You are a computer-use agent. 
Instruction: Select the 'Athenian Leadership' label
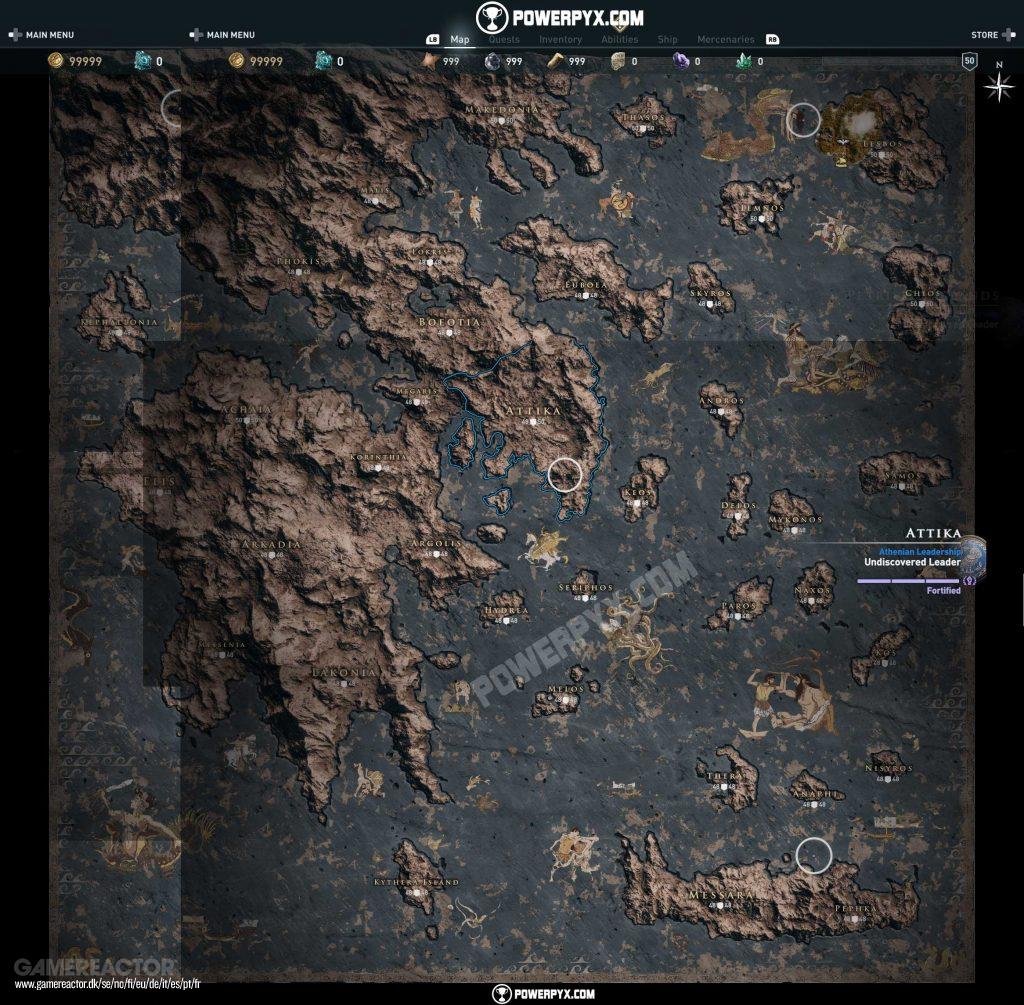coord(920,552)
